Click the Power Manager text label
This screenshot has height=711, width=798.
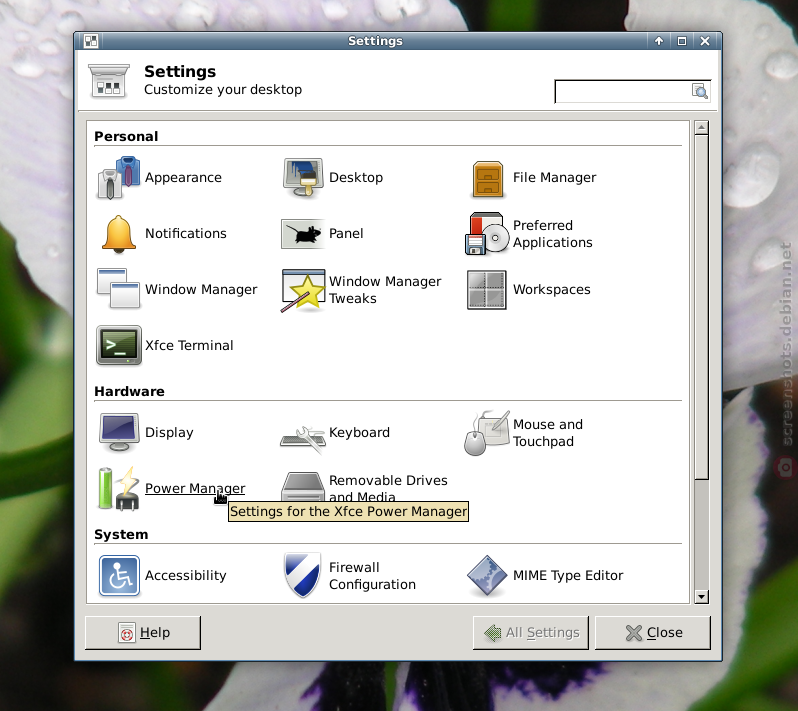pos(195,488)
